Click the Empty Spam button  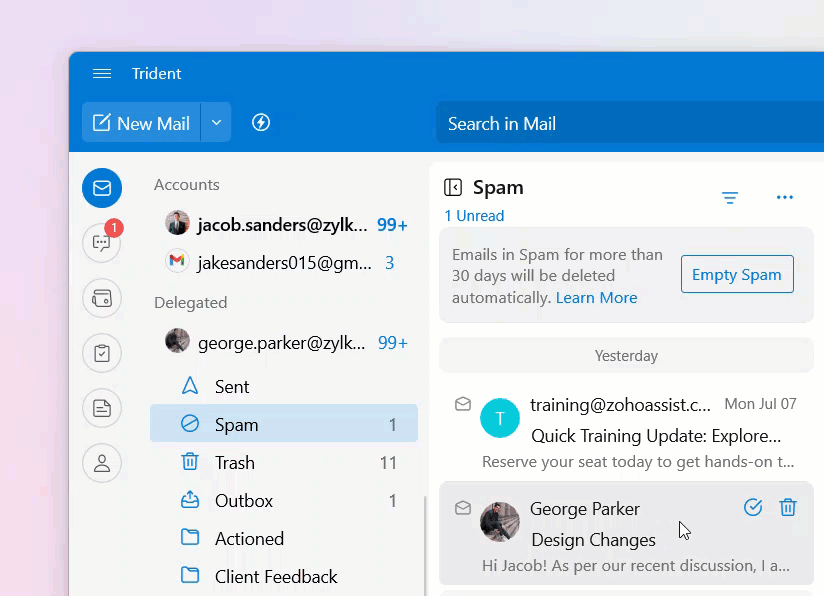pos(737,274)
